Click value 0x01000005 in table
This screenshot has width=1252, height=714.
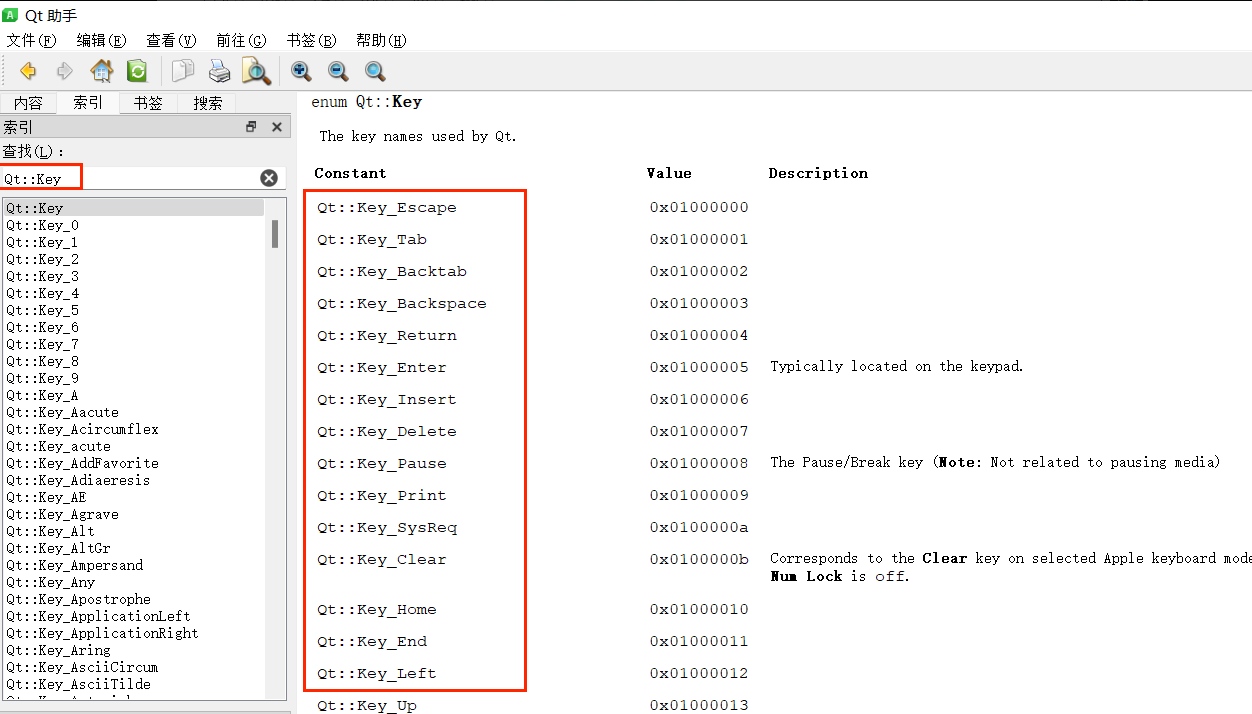pyautogui.click(x=699, y=368)
